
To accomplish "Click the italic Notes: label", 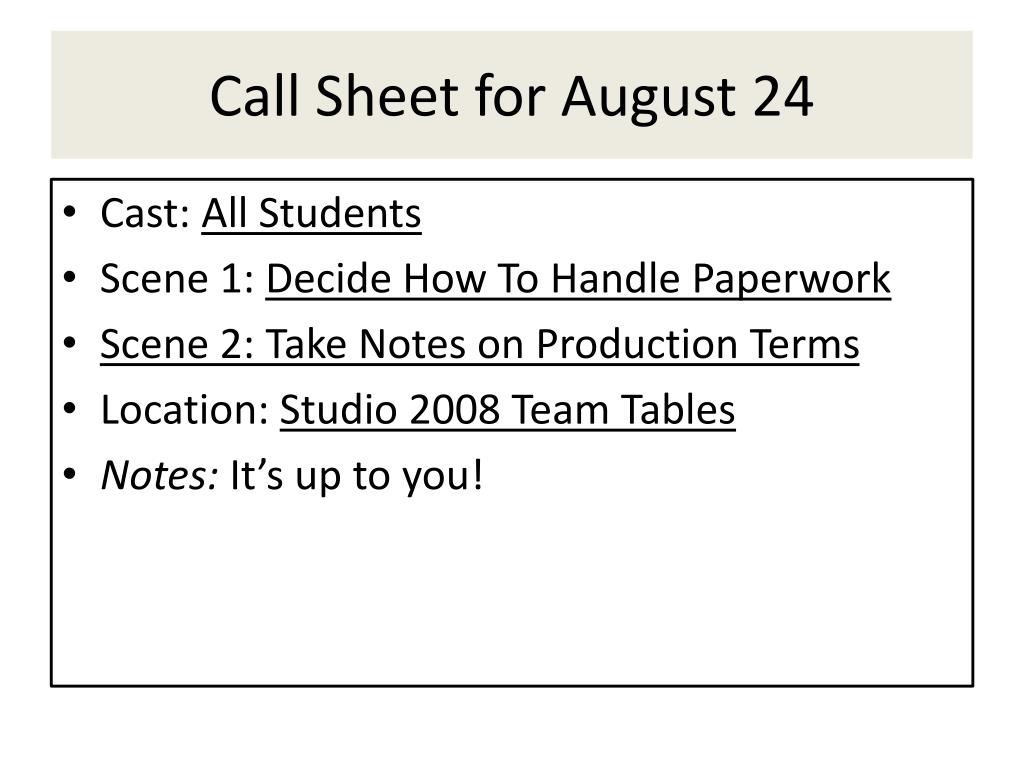I will pos(159,475).
